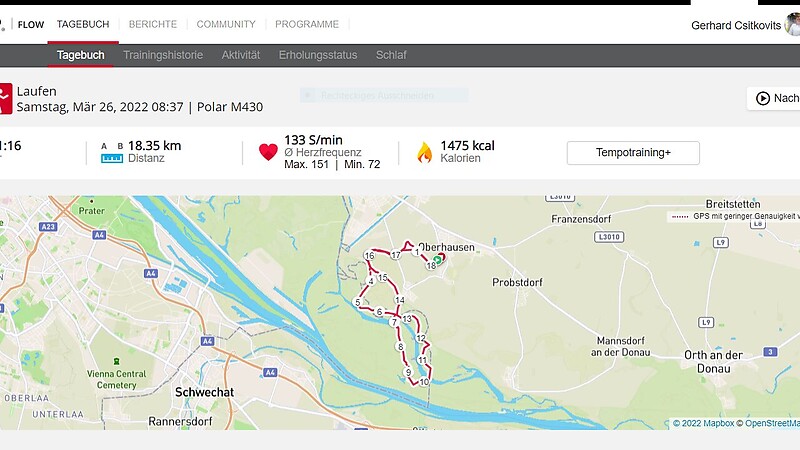Click the A-B distance icon
800x450 pixels.
(112, 153)
